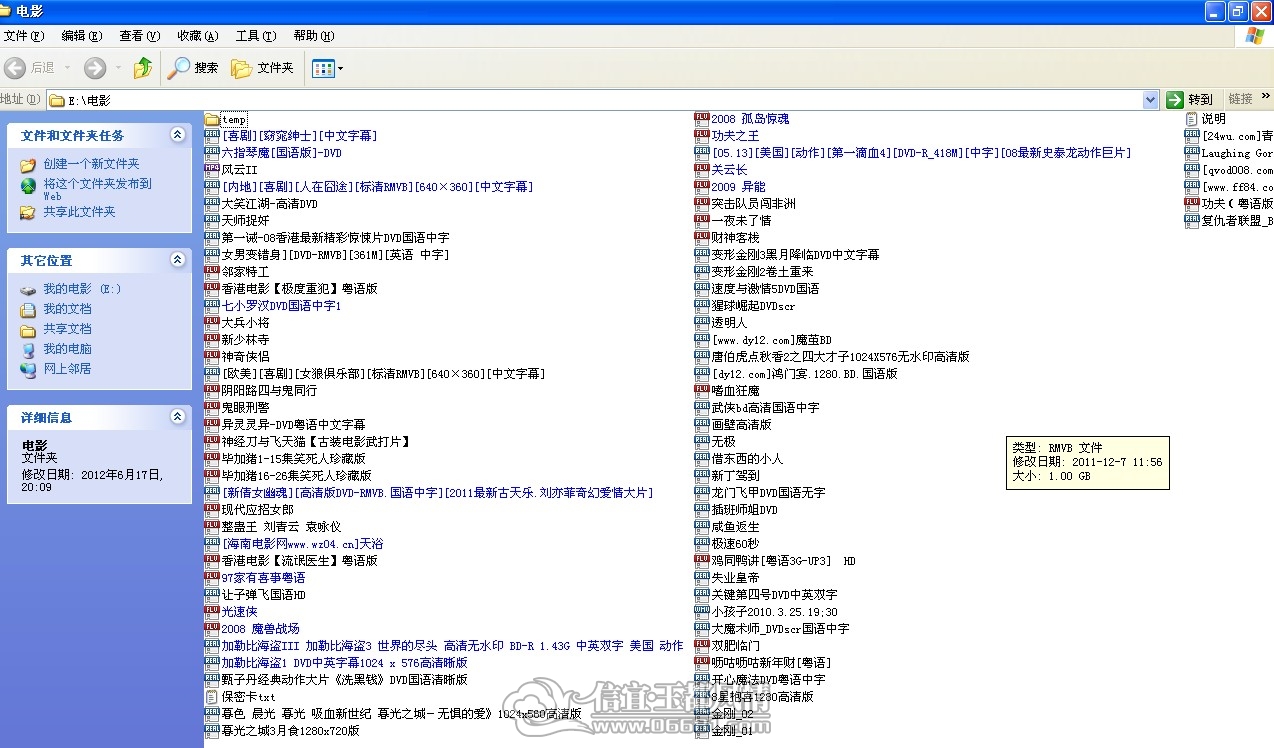This screenshot has height=748, width=1274.
Task: Open the File (文件) menu
Action: point(24,36)
